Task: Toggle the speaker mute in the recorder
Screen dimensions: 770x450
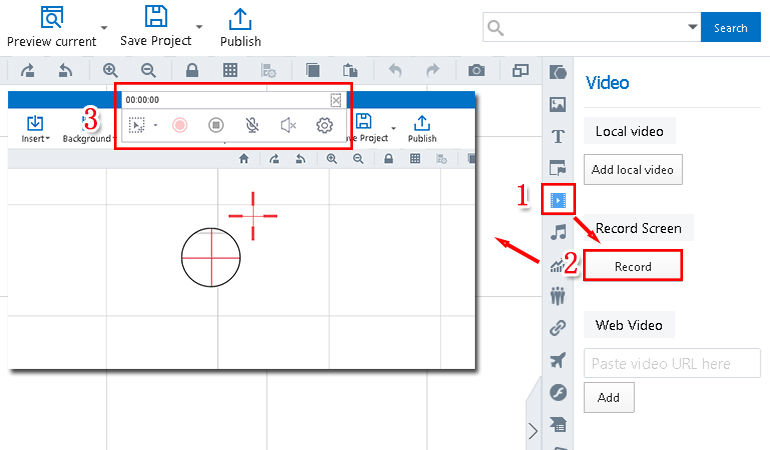Action: click(288, 125)
